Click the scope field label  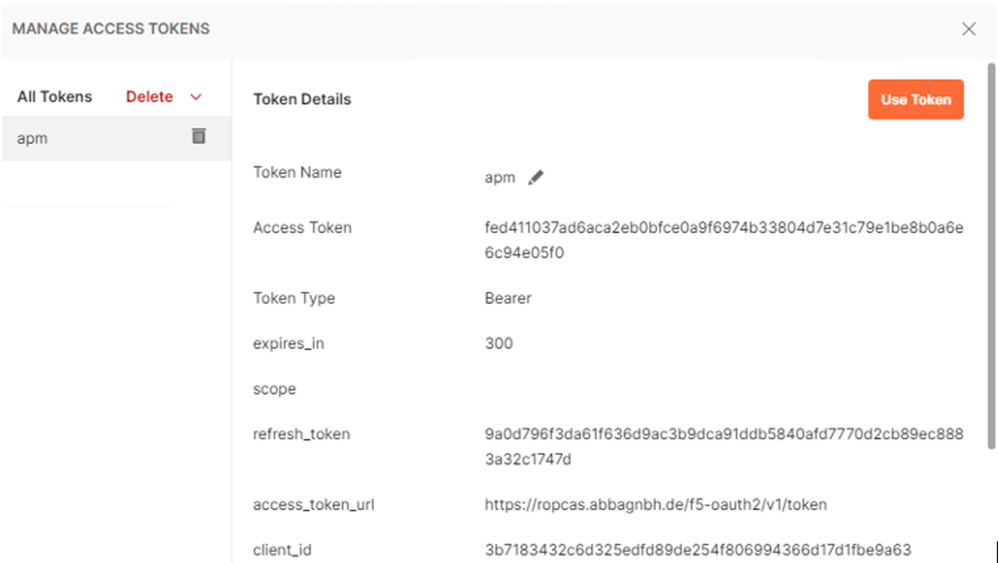click(x=274, y=389)
